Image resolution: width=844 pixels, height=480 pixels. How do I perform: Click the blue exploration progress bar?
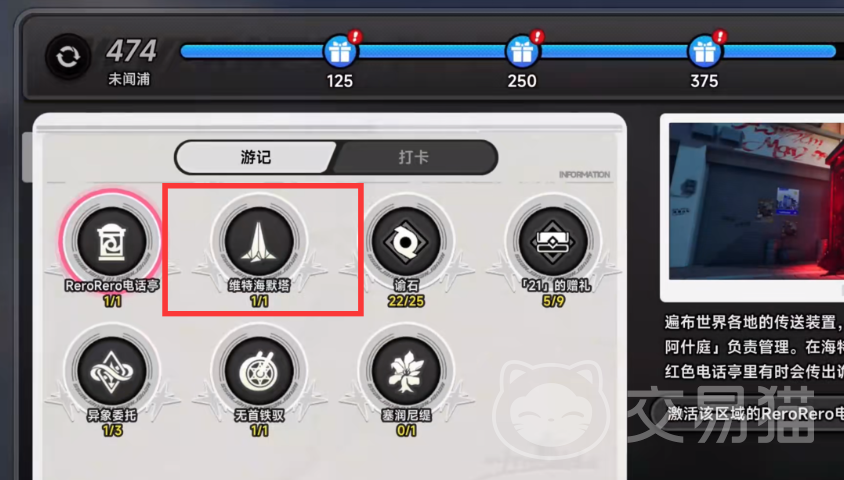pyautogui.click(x=508, y=51)
